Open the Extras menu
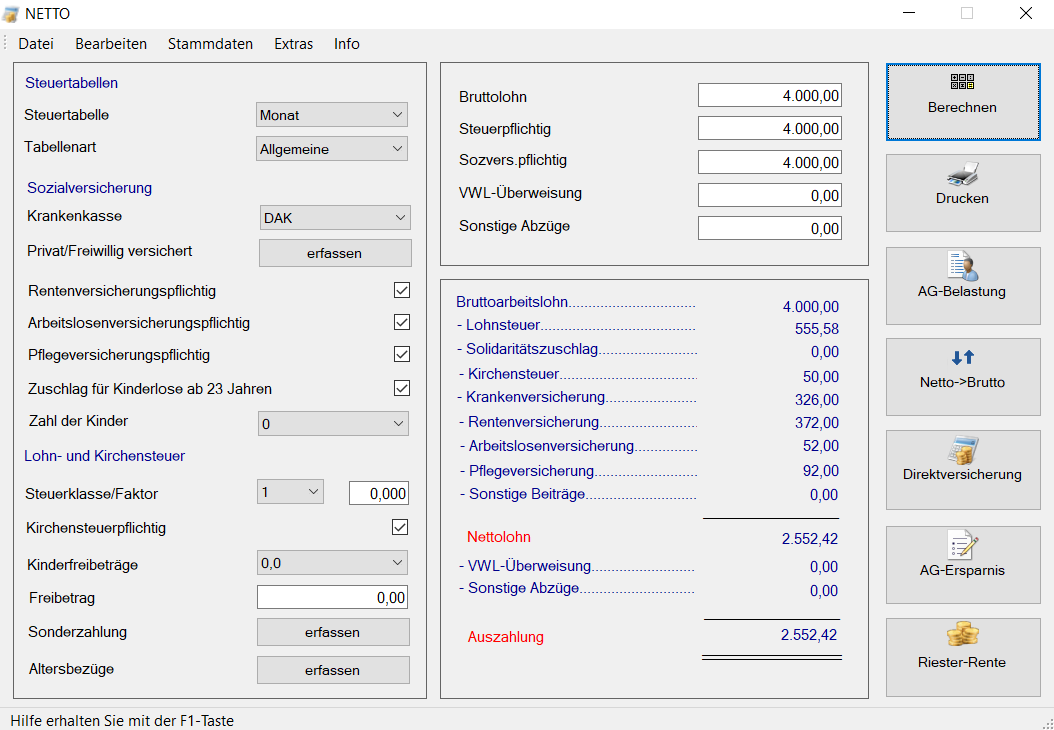1054x730 pixels. point(293,44)
